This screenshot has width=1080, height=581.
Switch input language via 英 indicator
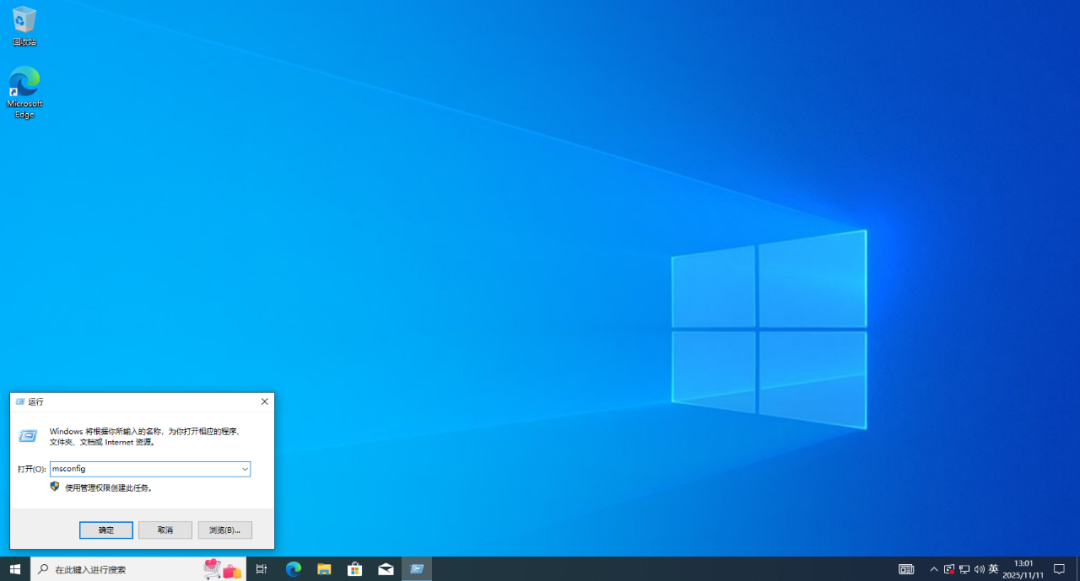coord(993,569)
